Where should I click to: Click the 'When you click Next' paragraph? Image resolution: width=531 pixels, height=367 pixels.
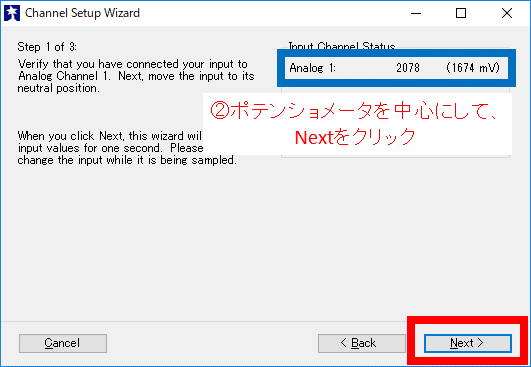(127, 148)
